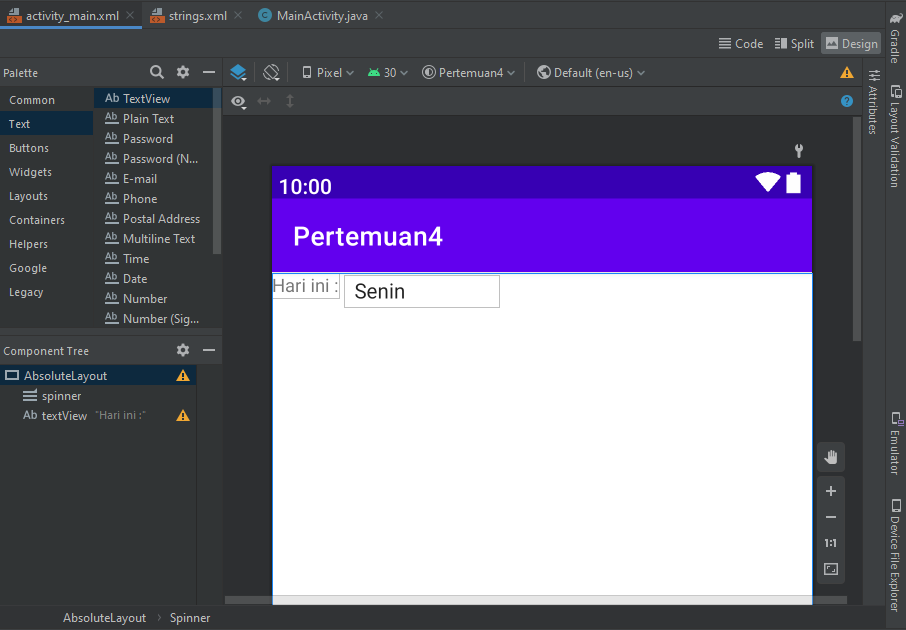The width and height of the screenshot is (906, 630).
Task: Zoom in with plus button
Action: pos(830,491)
